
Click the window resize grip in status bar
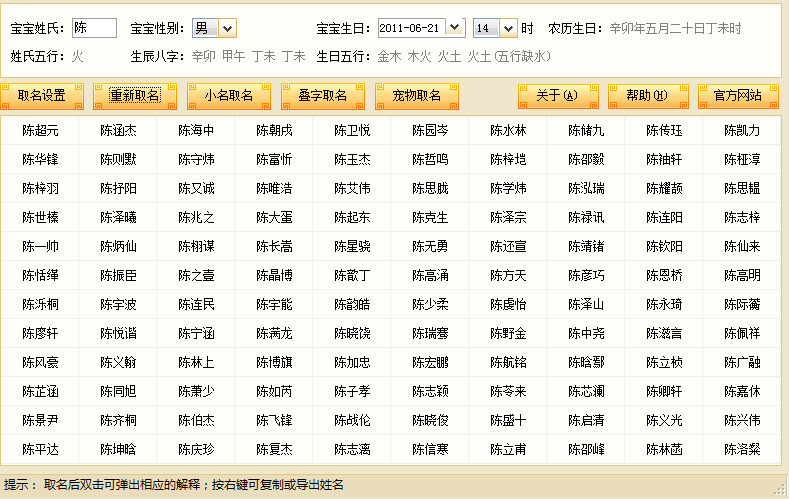tap(780, 489)
